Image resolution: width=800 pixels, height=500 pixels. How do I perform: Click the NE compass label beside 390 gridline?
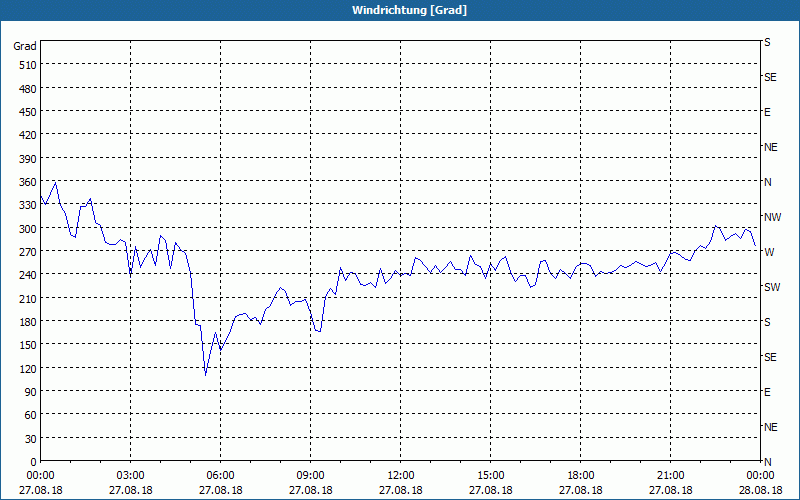(771, 147)
